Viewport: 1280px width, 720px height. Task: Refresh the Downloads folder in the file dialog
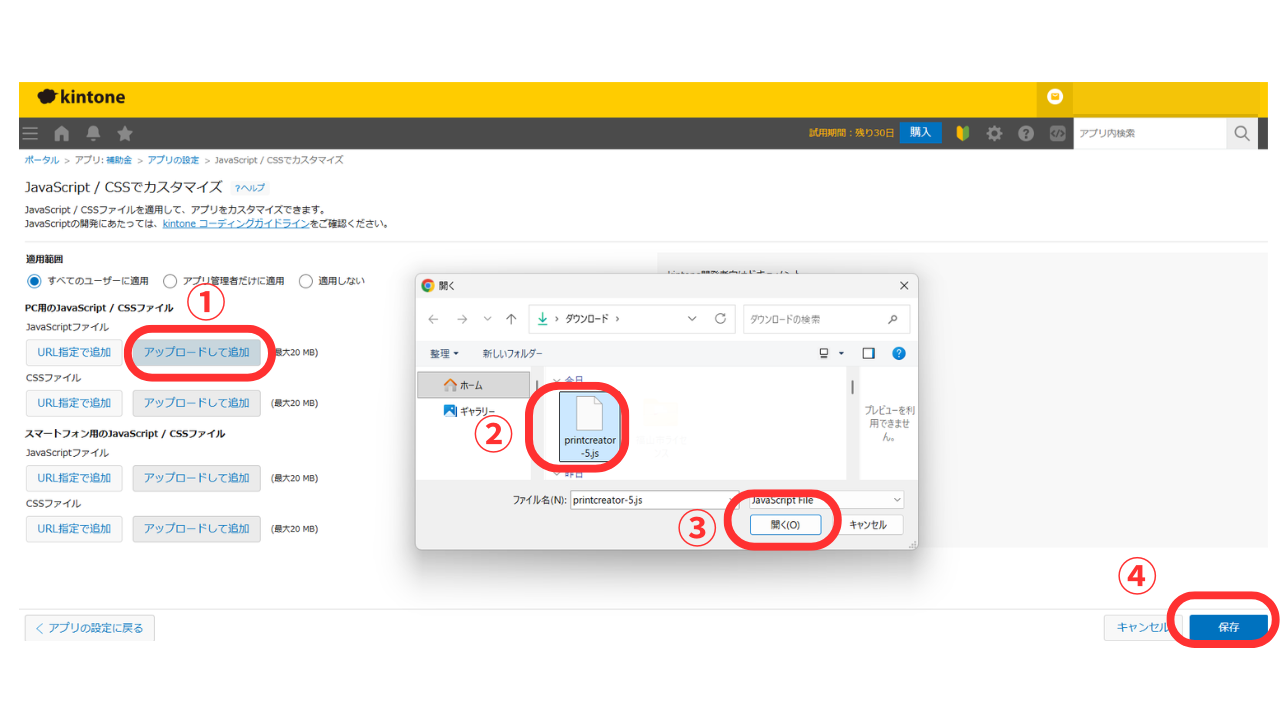pos(720,319)
